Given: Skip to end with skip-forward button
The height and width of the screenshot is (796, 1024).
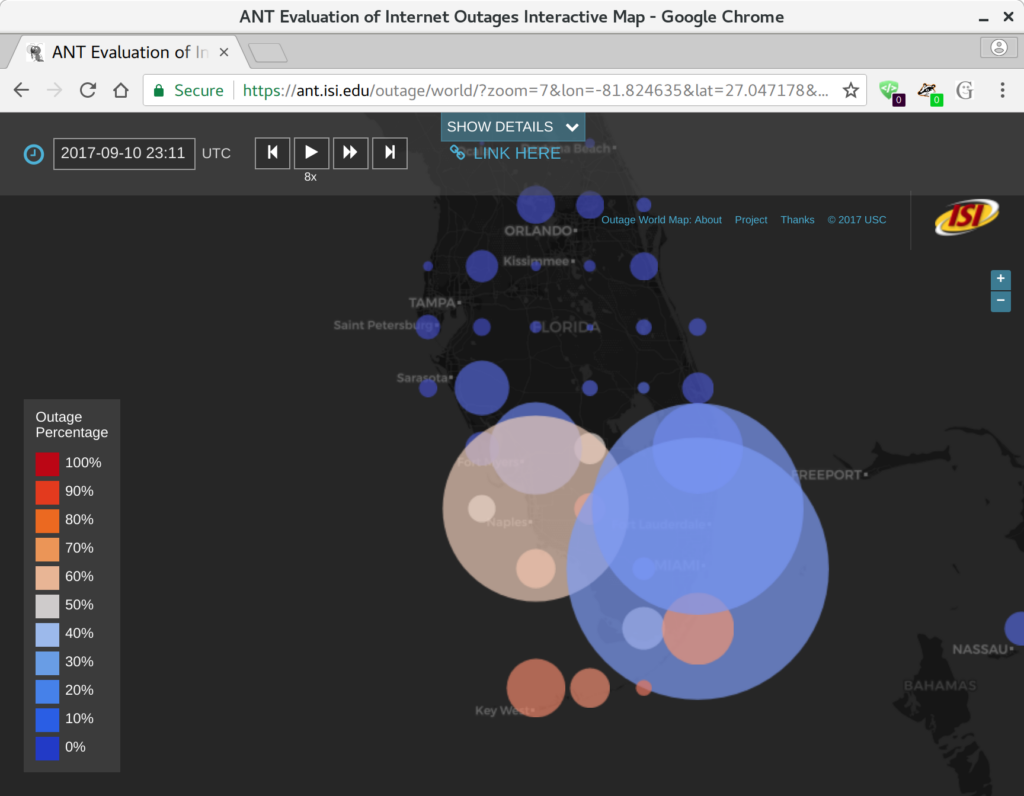Looking at the screenshot, I should [x=390, y=153].
